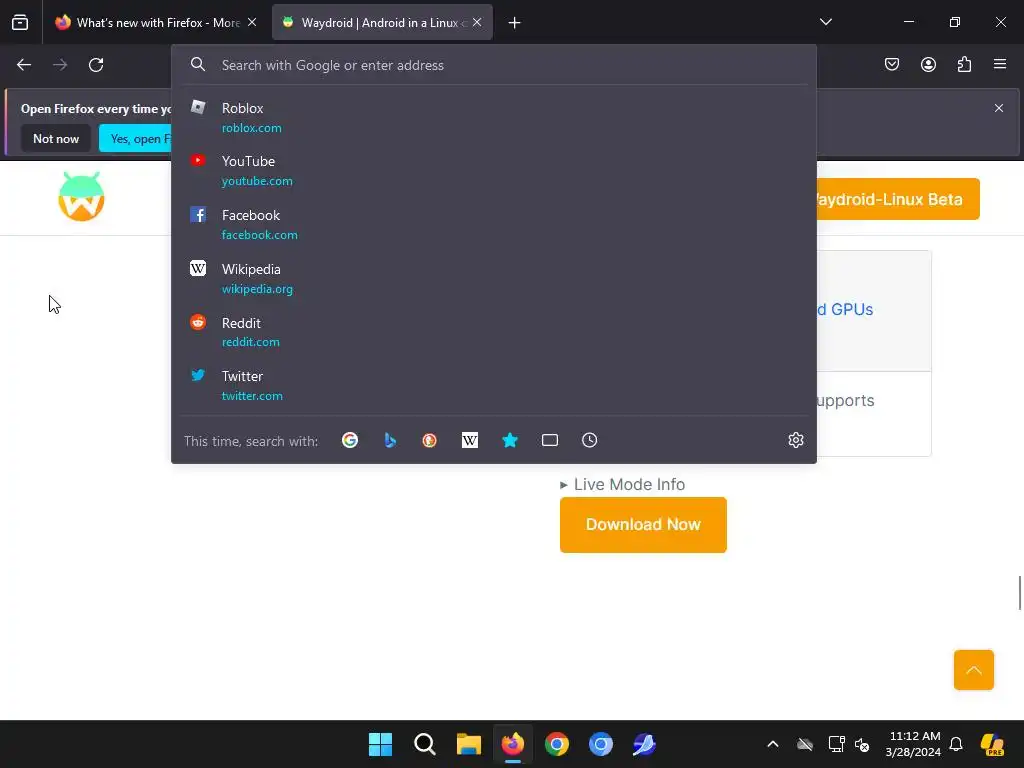Select the Wikipedia suggestion

[494, 278]
